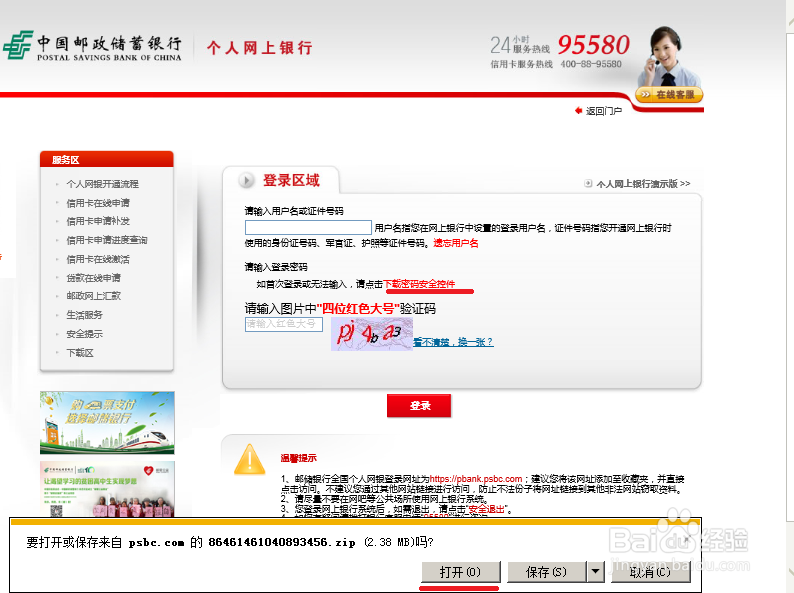Viewport: 794px width, 593px height.
Task: Click the 个人网上银行 header title
Action: pyautogui.click(x=260, y=48)
